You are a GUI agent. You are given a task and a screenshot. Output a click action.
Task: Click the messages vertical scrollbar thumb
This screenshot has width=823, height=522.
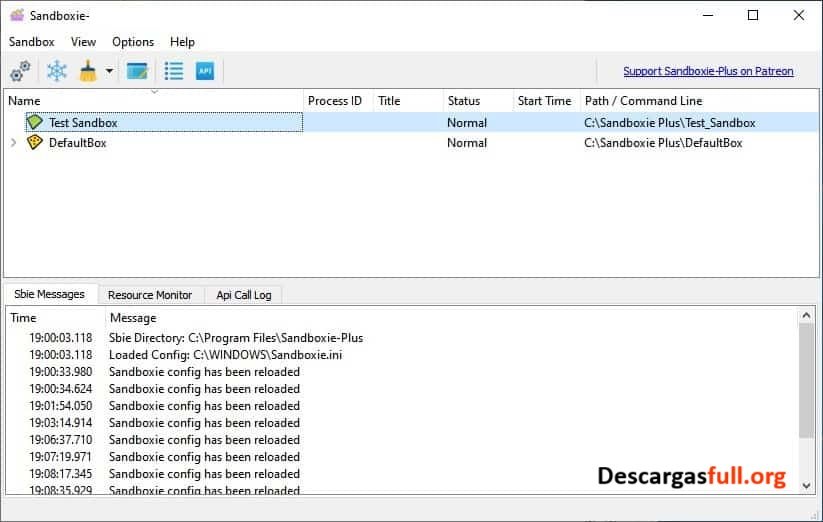click(x=806, y=380)
